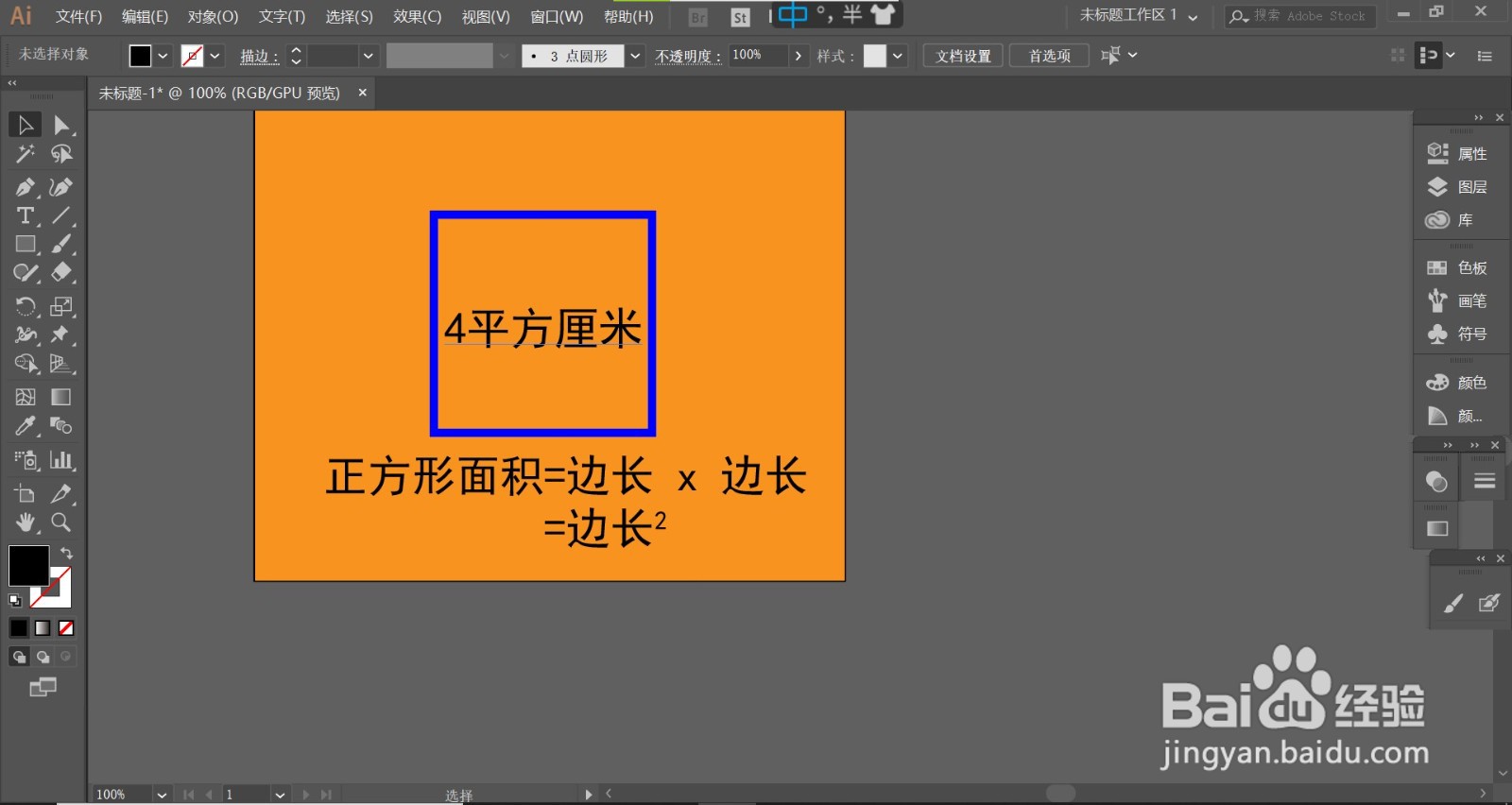Select the Column Graph tool
The width and height of the screenshot is (1512, 805).
pyautogui.click(x=61, y=460)
